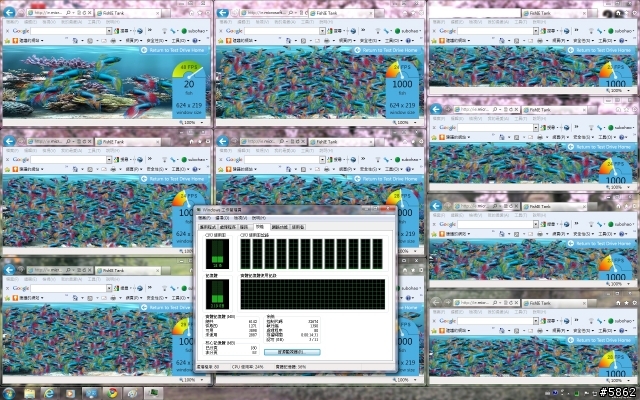
Task: Open Windows Media Player from taskbar
Action: (x=70, y=393)
